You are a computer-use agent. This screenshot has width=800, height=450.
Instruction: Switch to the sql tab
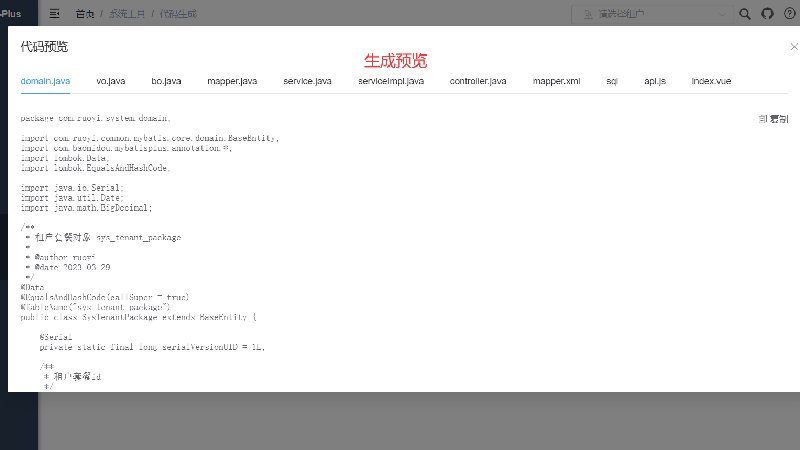[612, 81]
